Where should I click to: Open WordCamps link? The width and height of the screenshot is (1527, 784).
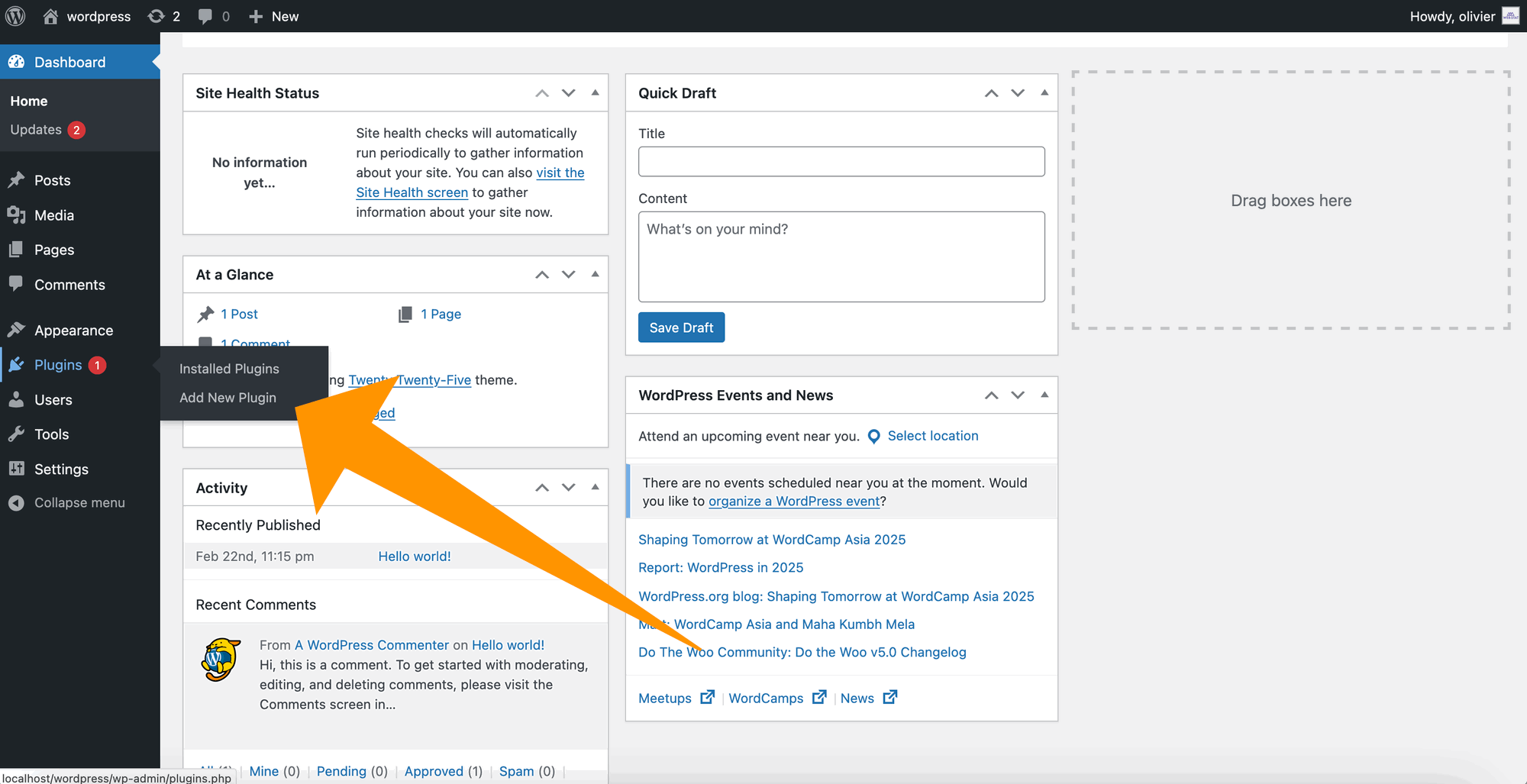[766, 699]
